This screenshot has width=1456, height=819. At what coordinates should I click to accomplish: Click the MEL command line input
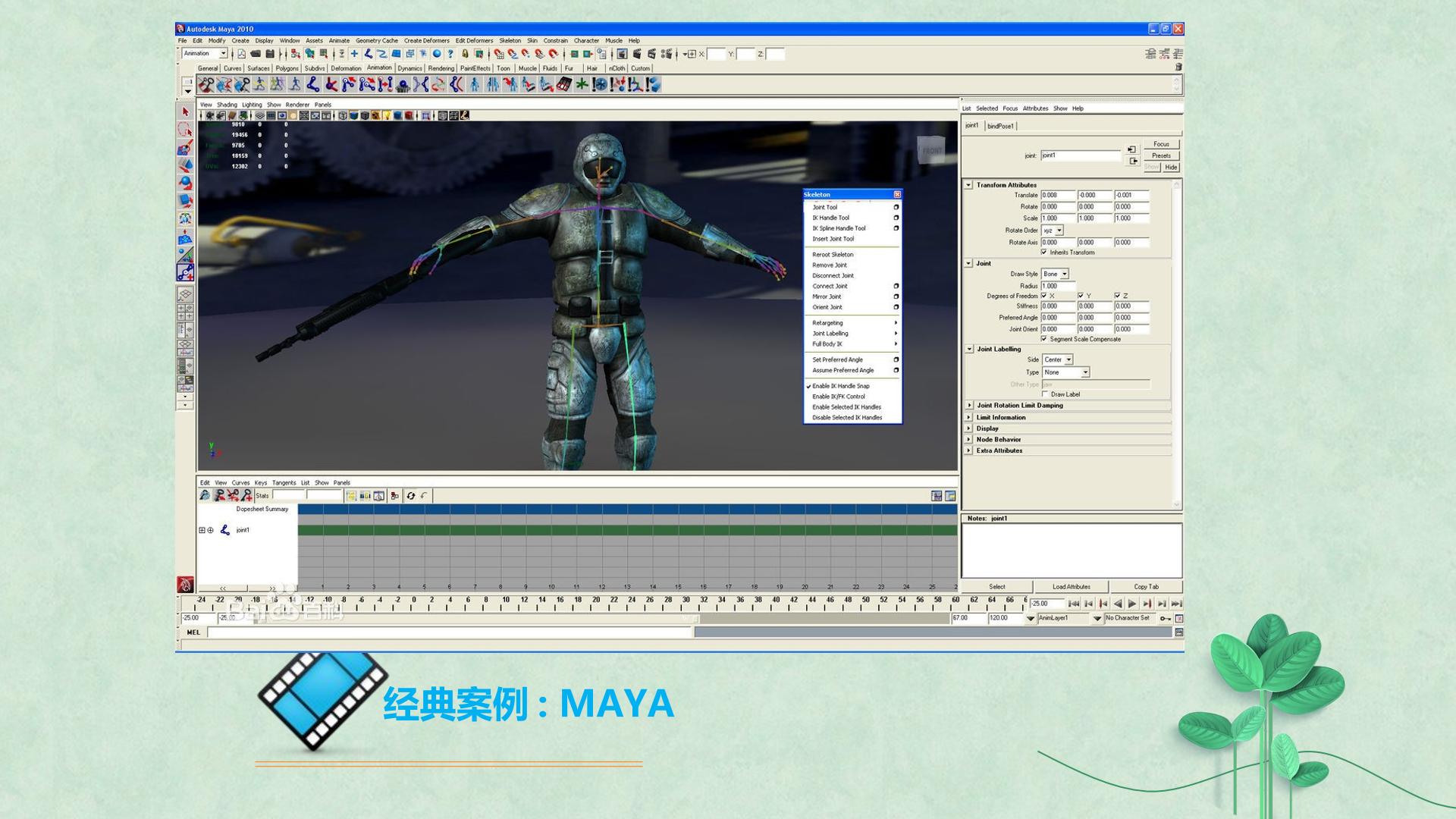[x=450, y=632]
